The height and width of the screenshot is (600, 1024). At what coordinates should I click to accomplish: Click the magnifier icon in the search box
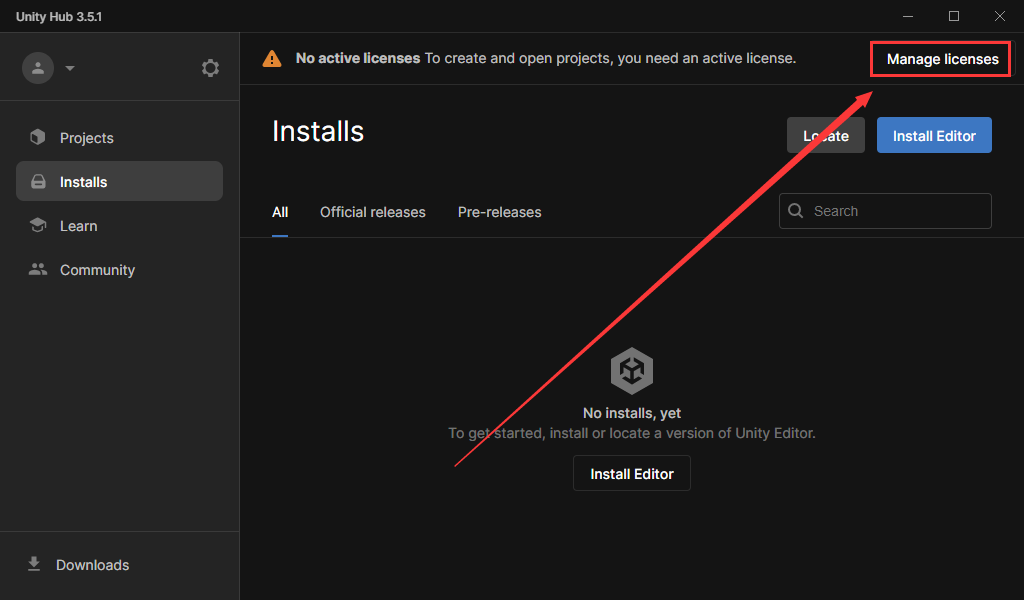(x=796, y=211)
